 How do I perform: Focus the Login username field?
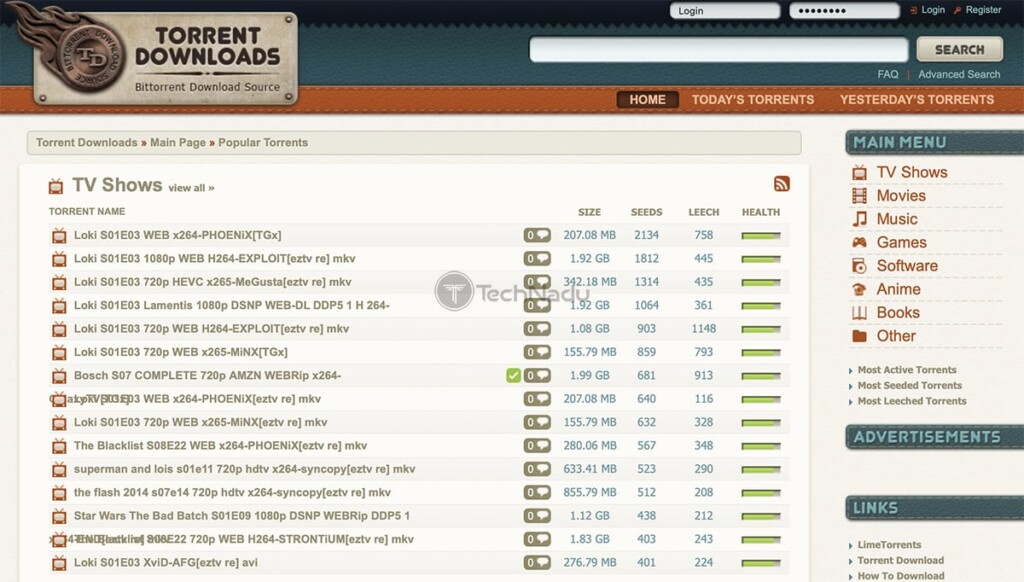[725, 10]
